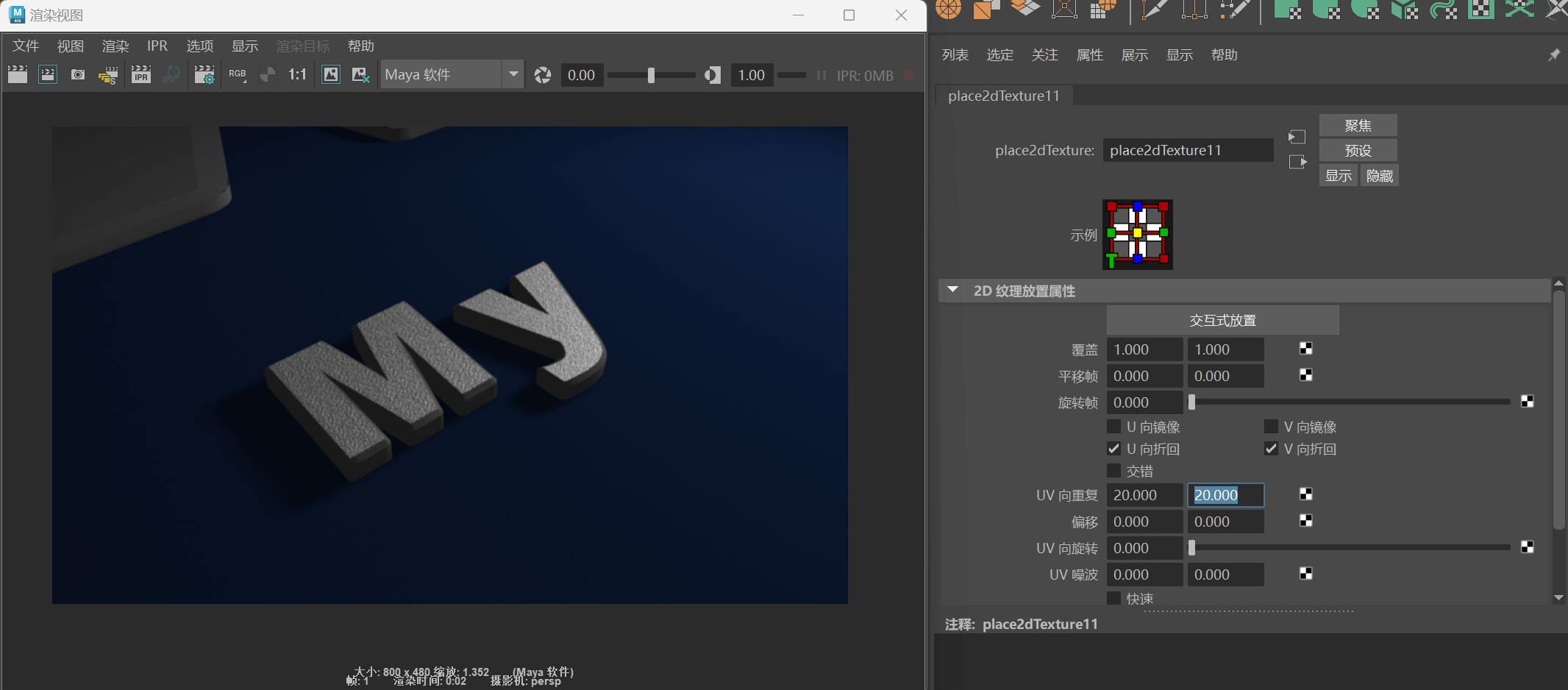This screenshot has width=1568, height=690.
Task: Click the render sequence icon
Action: [108, 74]
